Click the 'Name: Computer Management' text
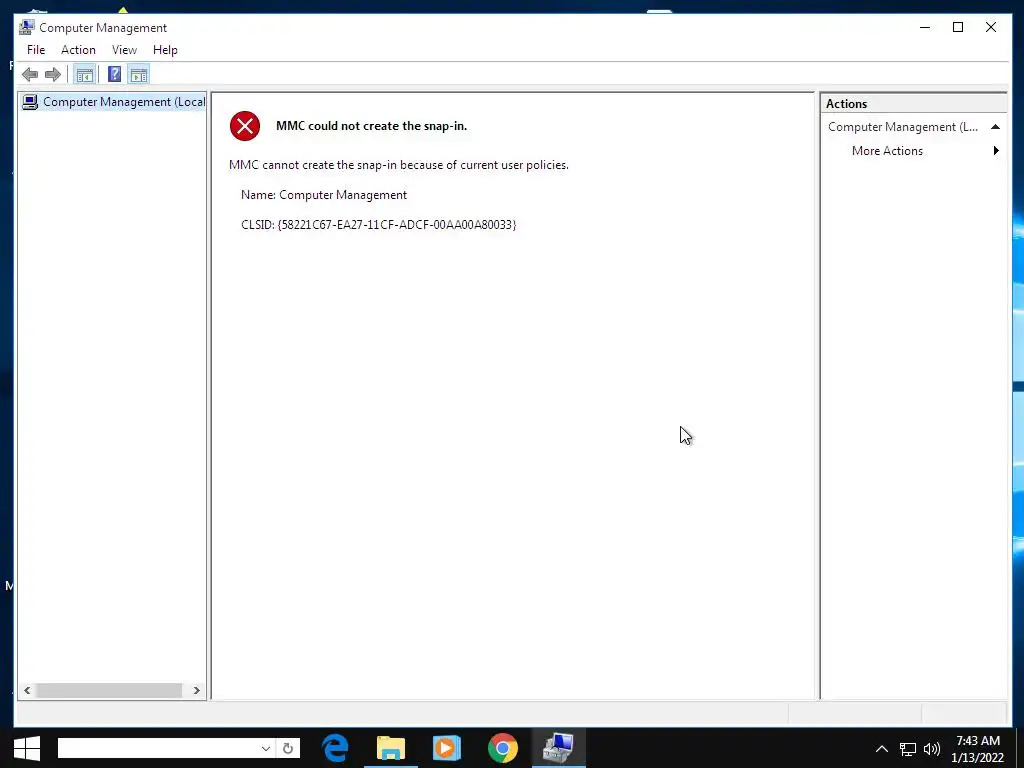 [324, 195]
